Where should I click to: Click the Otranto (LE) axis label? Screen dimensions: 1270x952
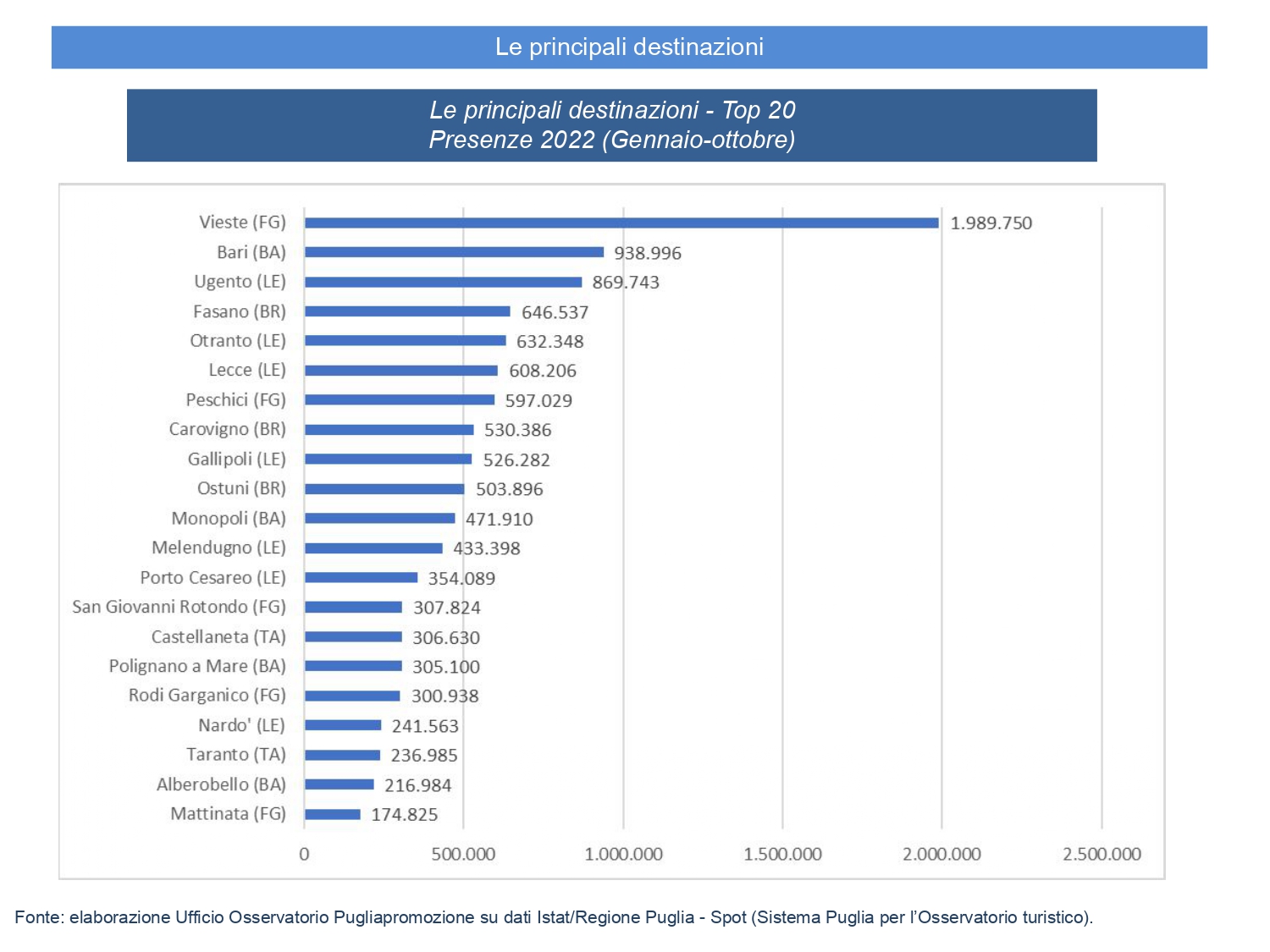(x=237, y=341)
